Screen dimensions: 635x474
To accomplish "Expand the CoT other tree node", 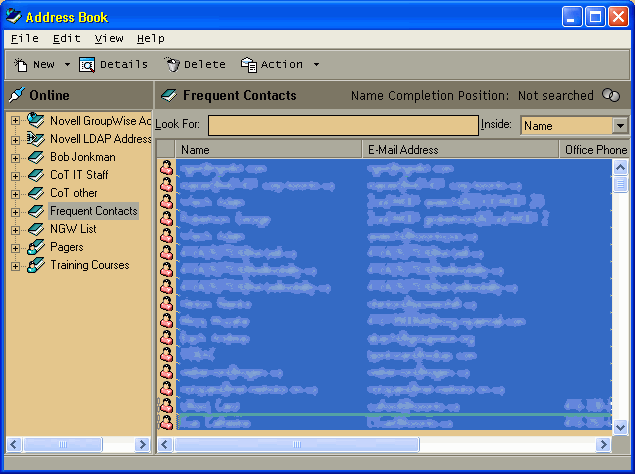I will click(x=15, y=194).
